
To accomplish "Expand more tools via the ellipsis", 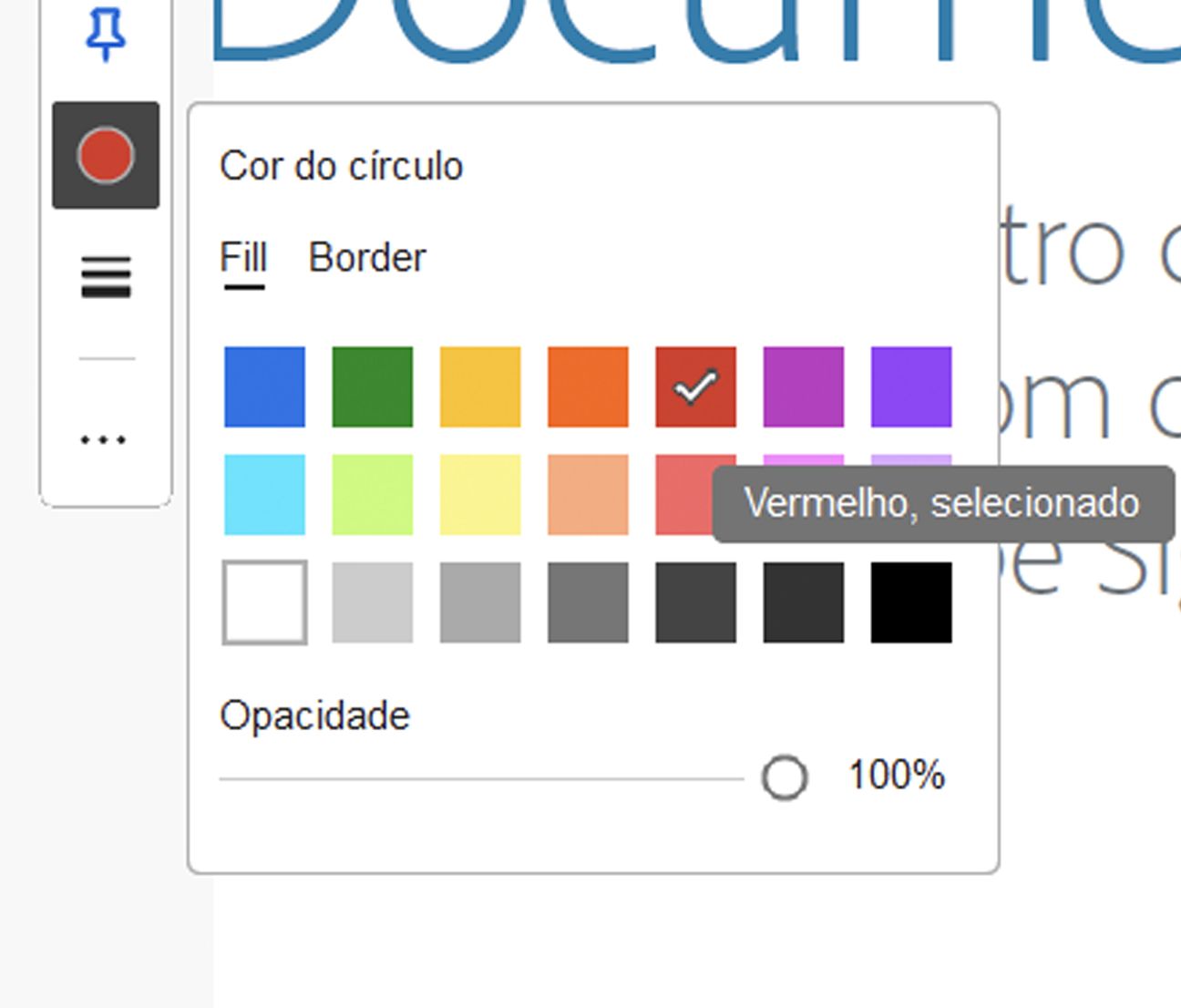I will click(106, 439).
